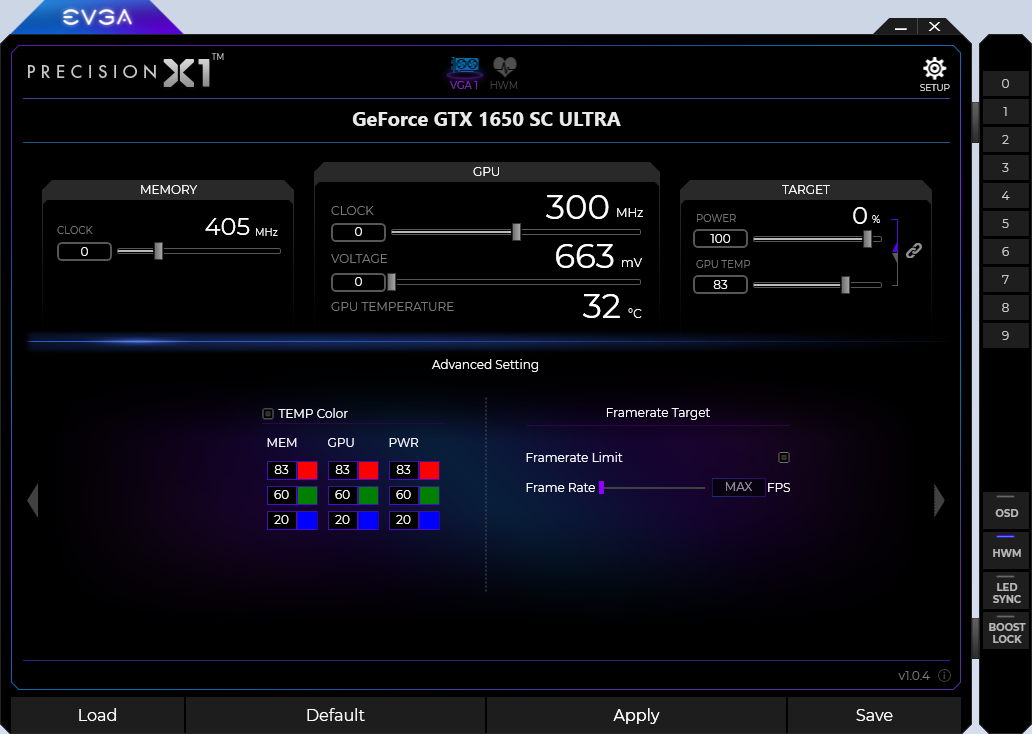Click the memory clock offset field
This screenshot has height=734, width=1032.
(84, 251)
